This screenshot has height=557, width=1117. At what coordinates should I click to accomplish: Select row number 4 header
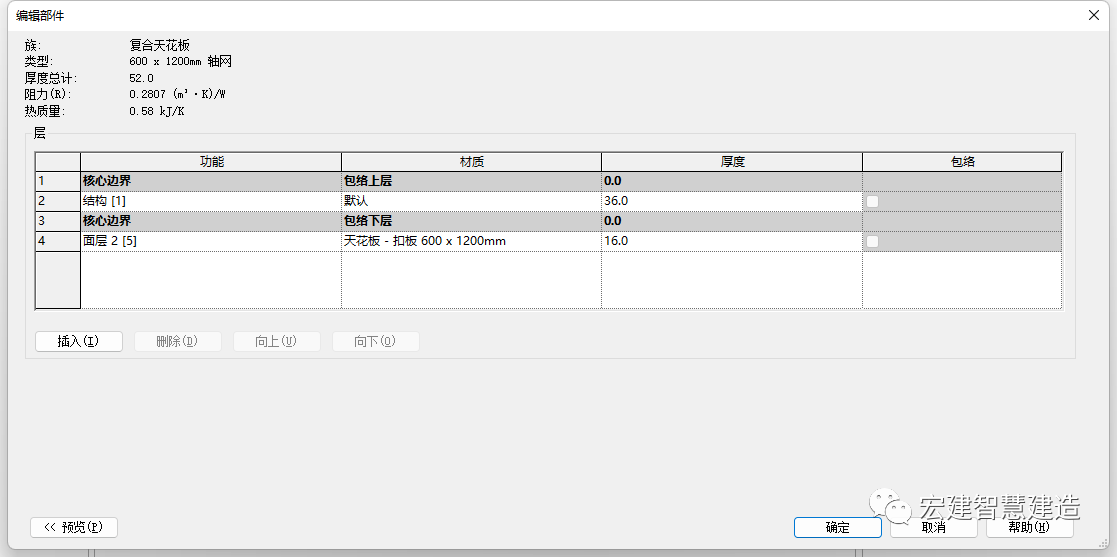tap(58, 241)
